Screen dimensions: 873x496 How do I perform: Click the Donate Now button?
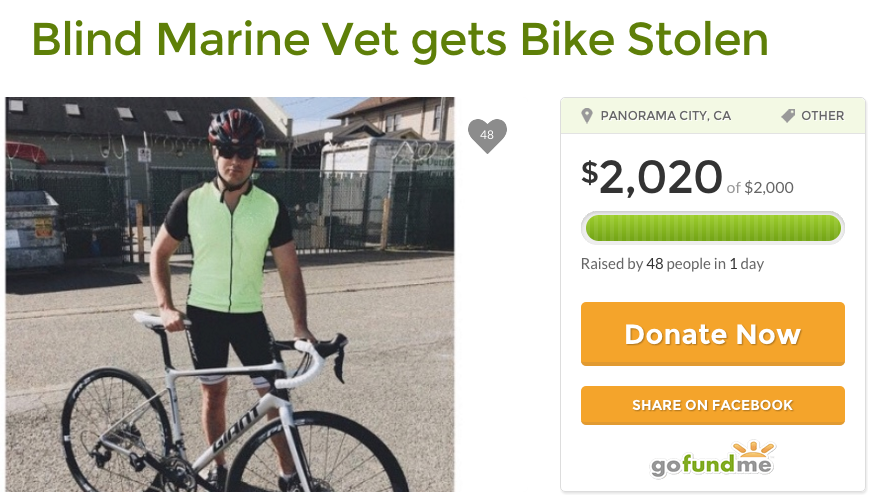point(713,334)
